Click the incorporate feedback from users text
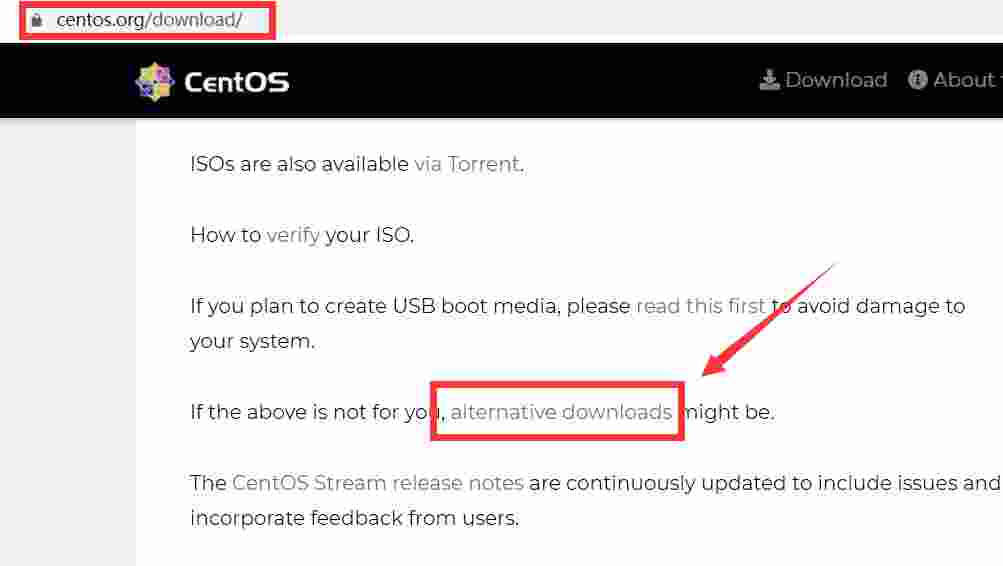This screenshot has height=566, width=1003. coord(354,518)
